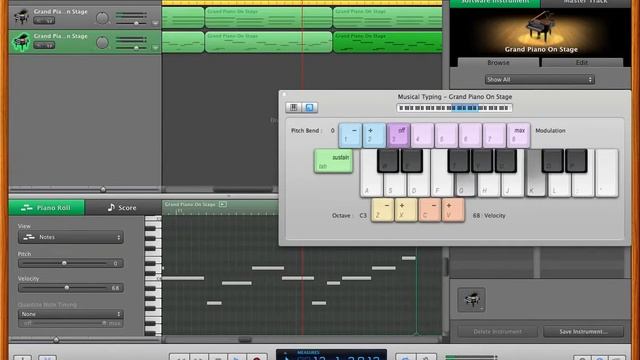
Task: Open the Browse tab
Action: point(498,62)
